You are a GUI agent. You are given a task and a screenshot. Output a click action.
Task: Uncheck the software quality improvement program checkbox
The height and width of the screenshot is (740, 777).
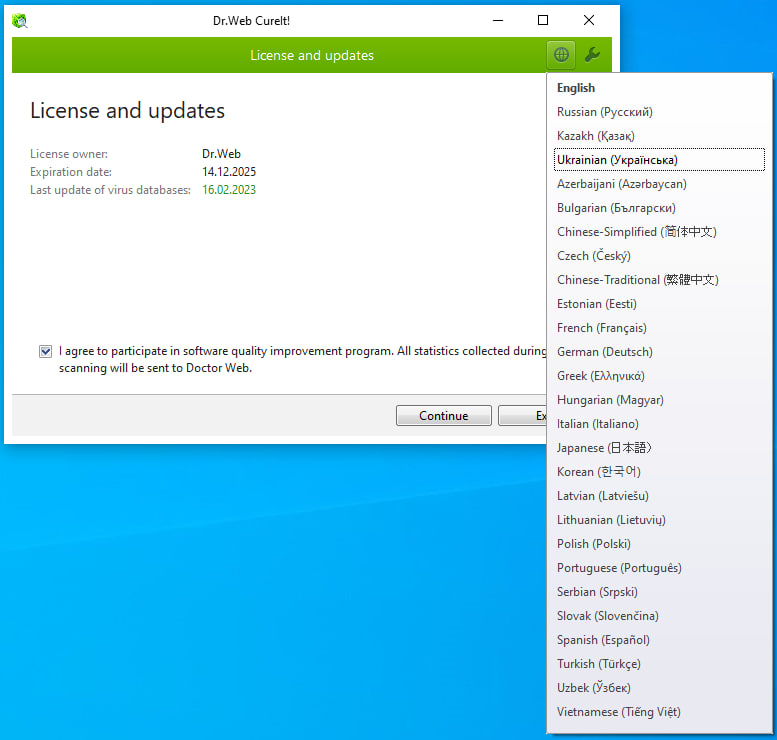point(46,351)
